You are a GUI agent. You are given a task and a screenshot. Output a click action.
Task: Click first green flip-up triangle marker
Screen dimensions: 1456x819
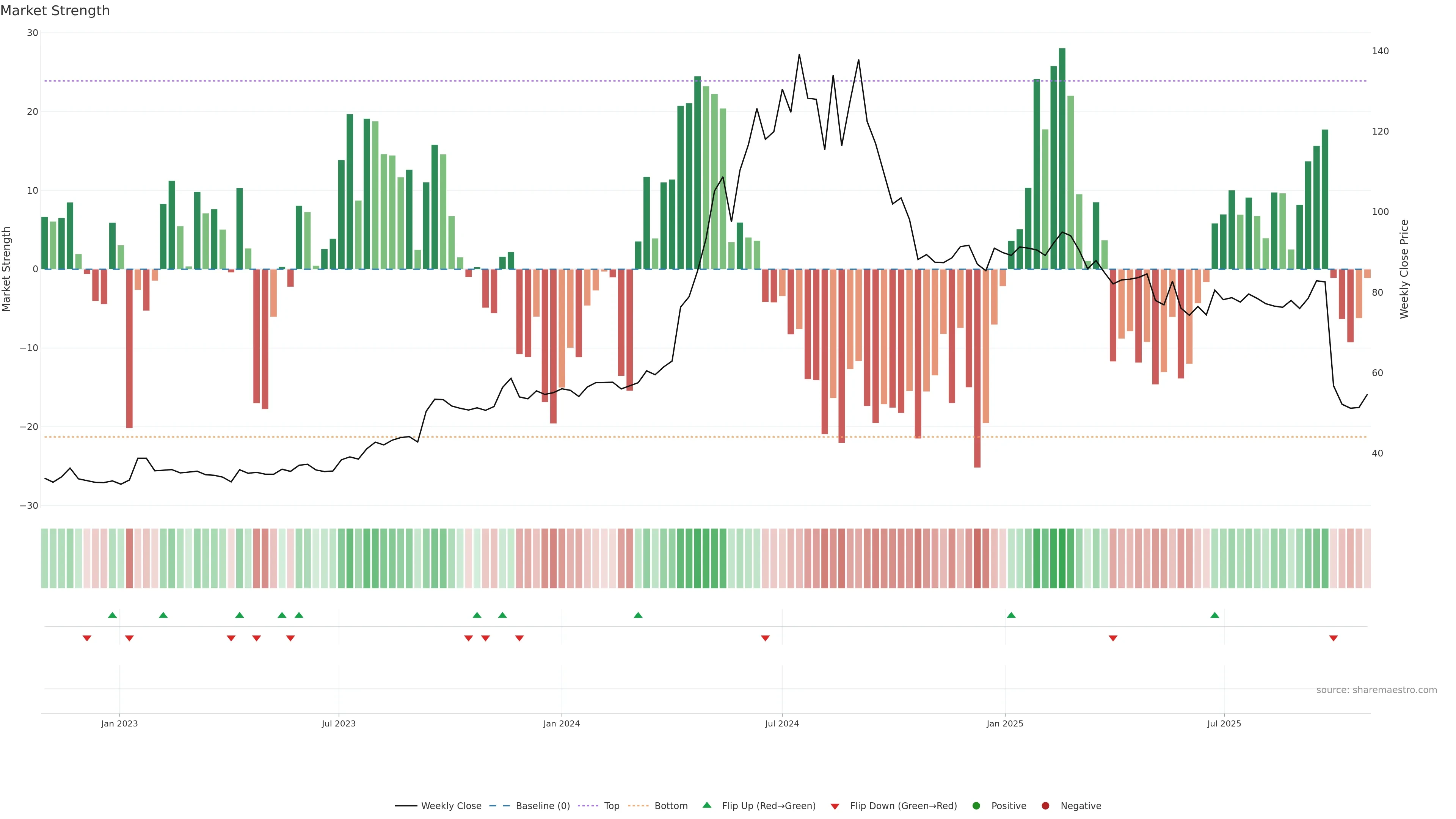[x=113, y=615]
